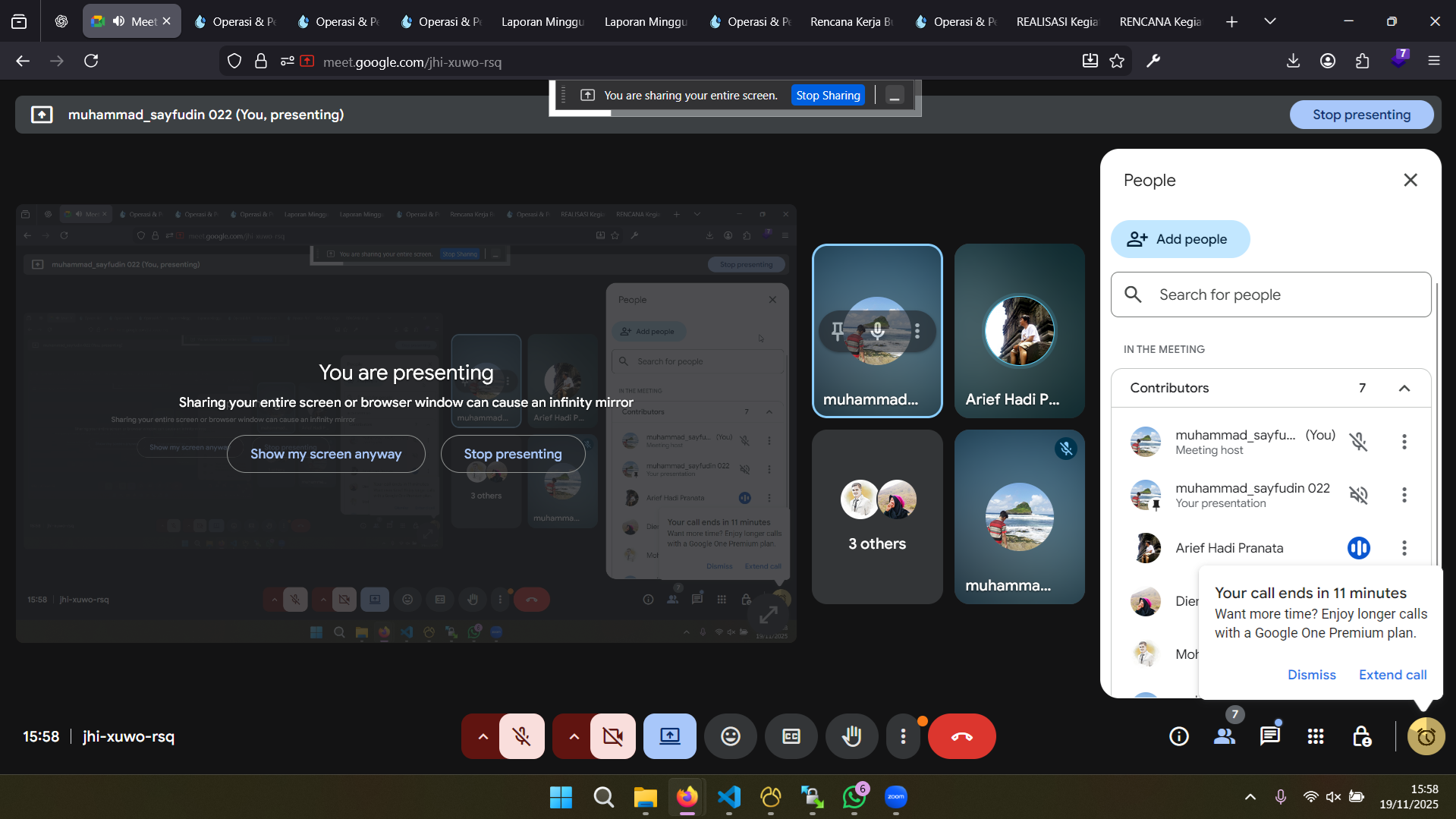
Task: Open video settings arrow beside camera
Action: [574, 736]
